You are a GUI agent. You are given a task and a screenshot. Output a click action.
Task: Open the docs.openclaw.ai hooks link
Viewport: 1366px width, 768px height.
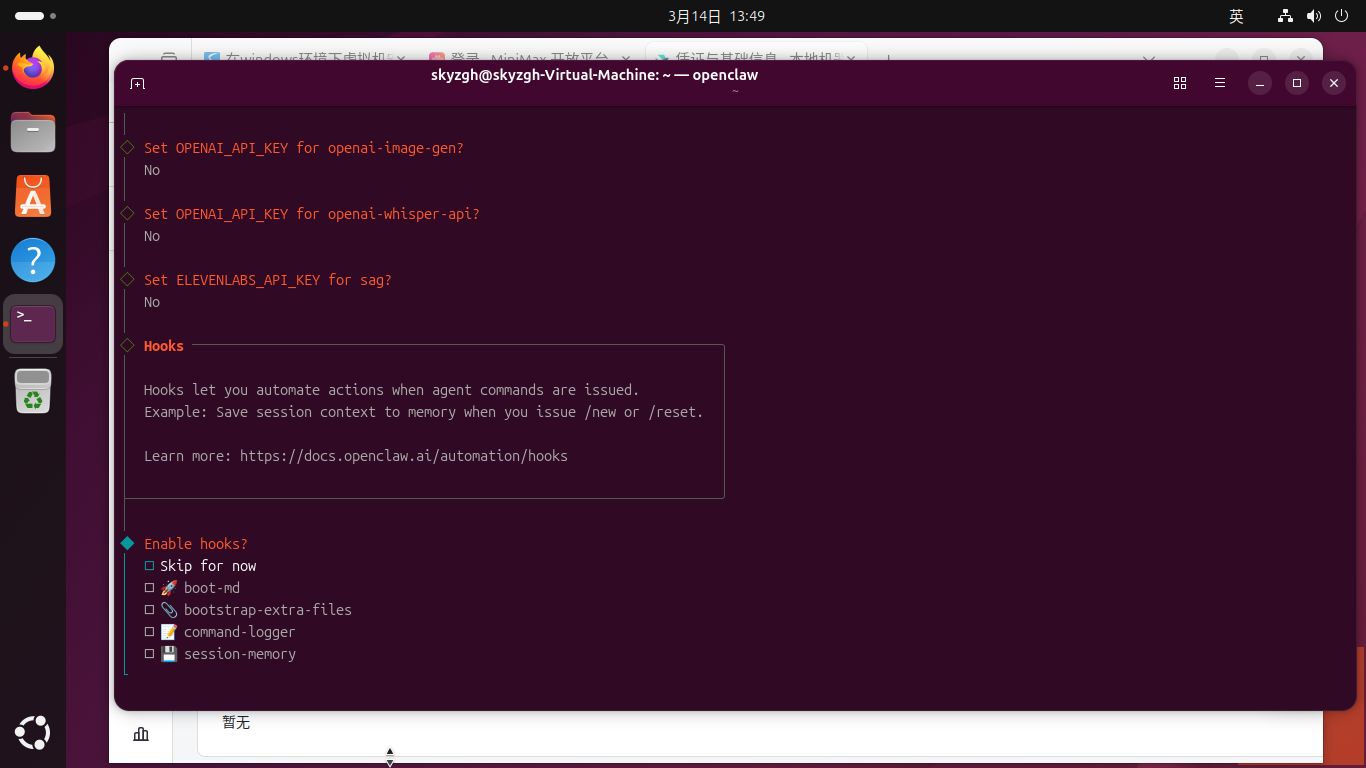[x=403, y=456]
